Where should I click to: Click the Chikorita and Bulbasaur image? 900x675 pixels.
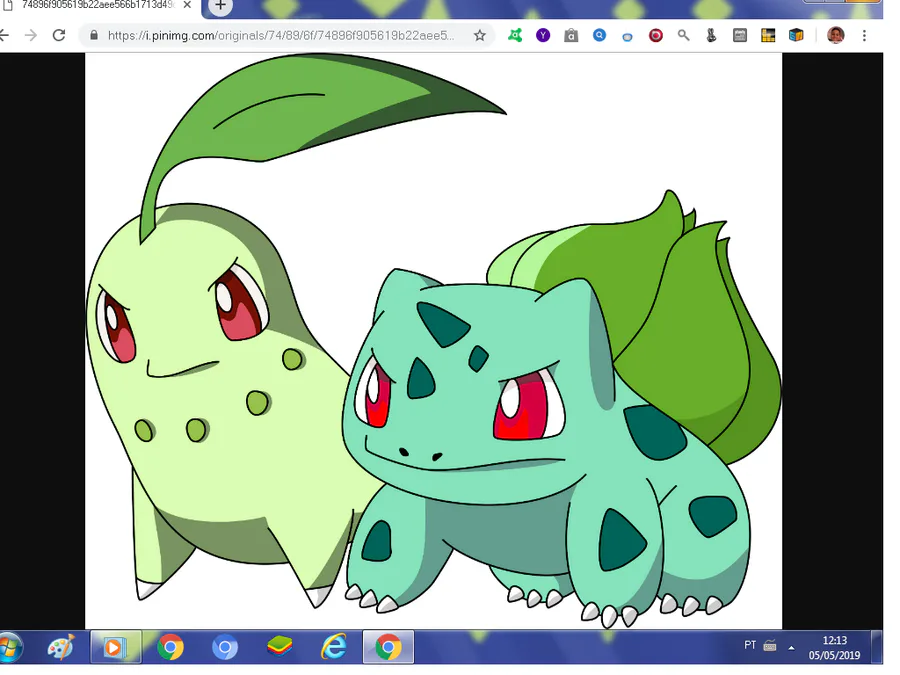433,341
